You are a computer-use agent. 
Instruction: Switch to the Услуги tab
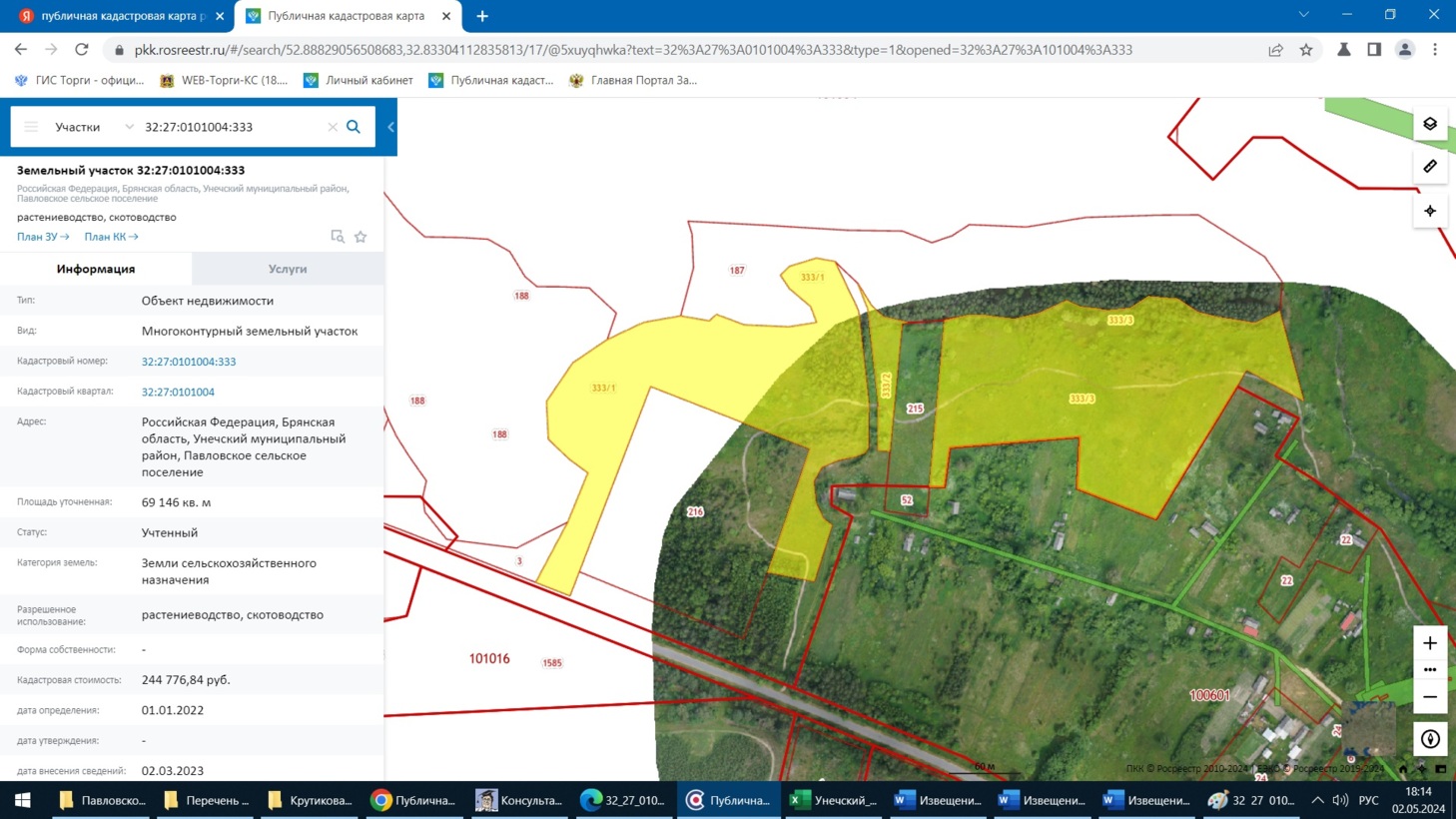tap(288, 269)
